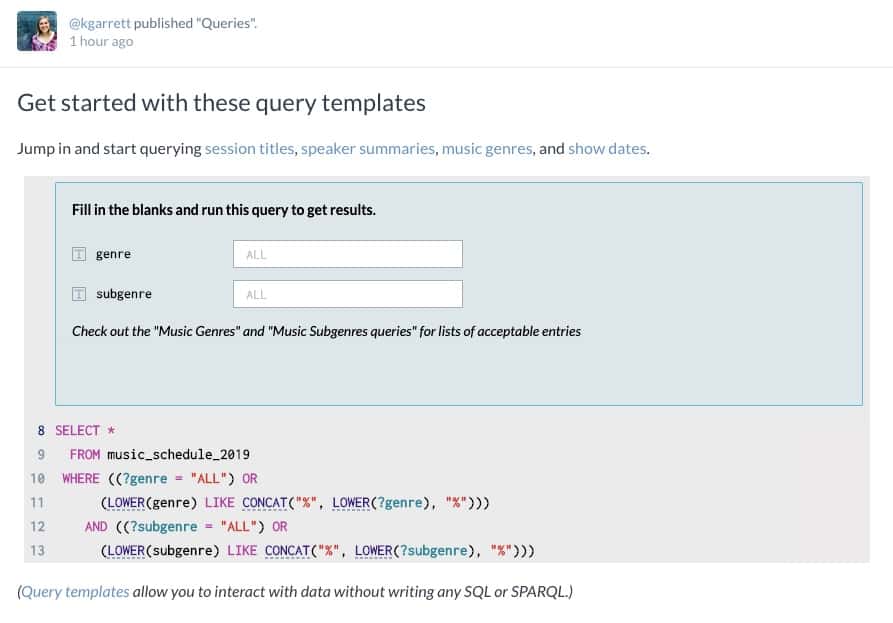Open the session titles query link
The width and height of the screenshot is (893, 623).
[x=249, y=149]
